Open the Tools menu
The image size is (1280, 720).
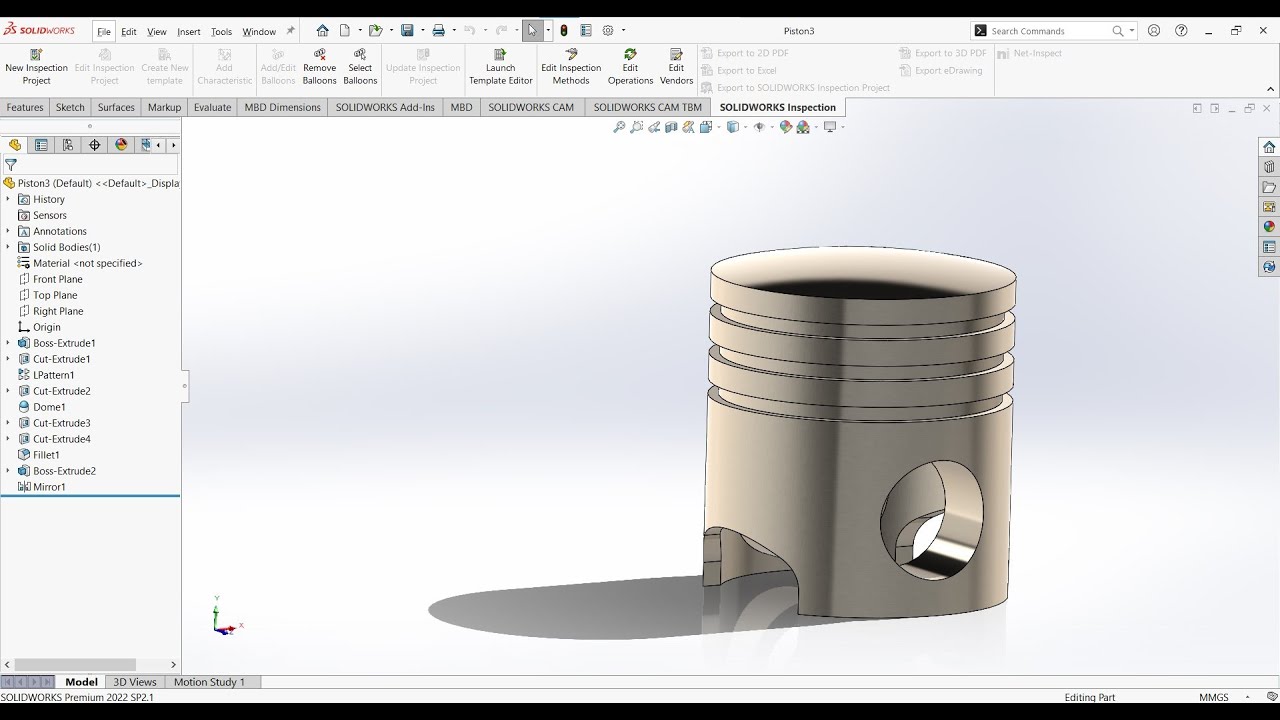[221, 31]
